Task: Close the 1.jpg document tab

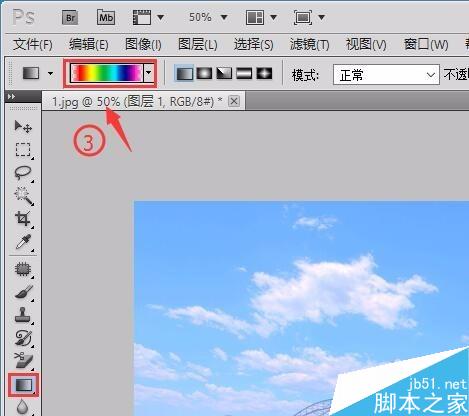Action: coord(234,101)
